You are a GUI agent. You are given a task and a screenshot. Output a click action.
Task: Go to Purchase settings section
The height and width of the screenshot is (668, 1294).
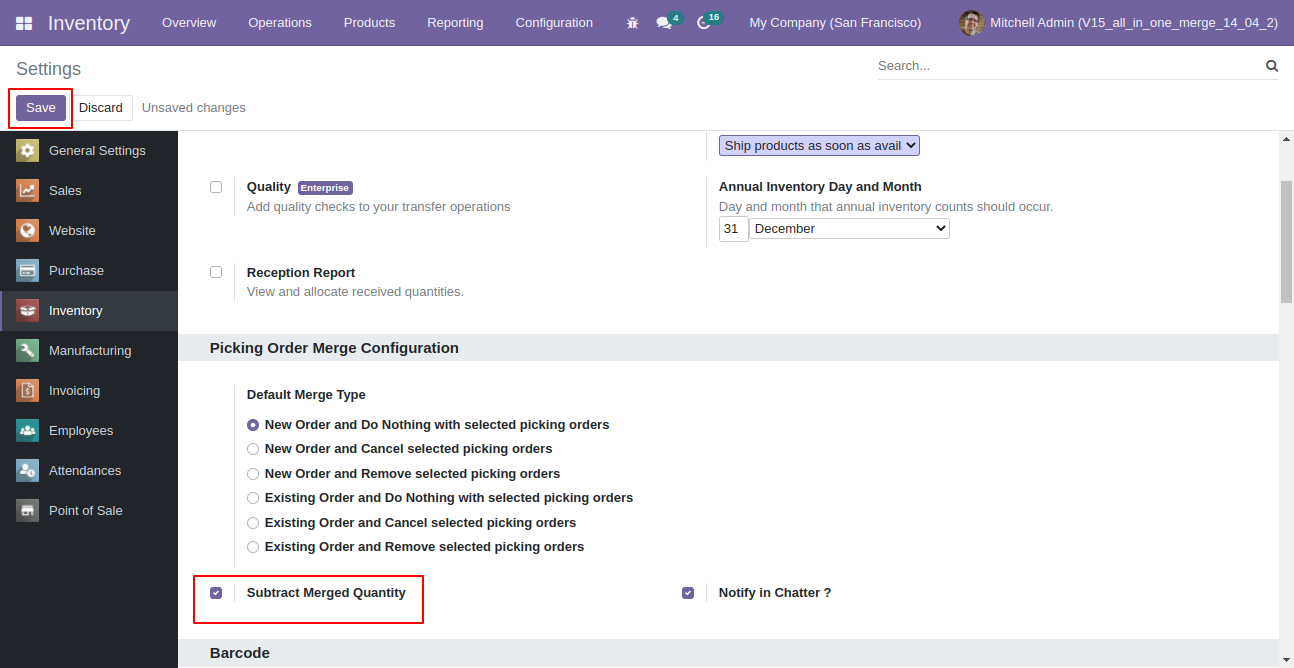(89, 271)
